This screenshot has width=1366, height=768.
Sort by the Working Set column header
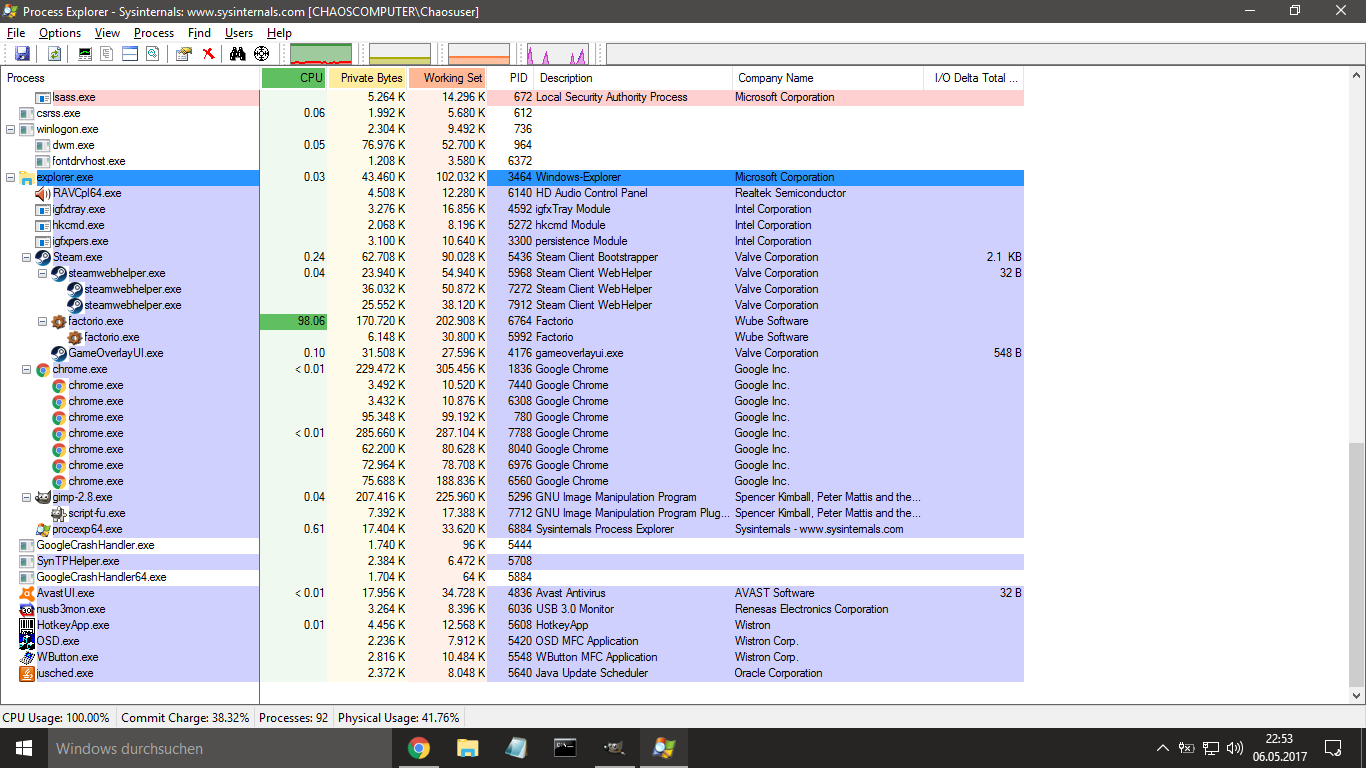(448, 78)
